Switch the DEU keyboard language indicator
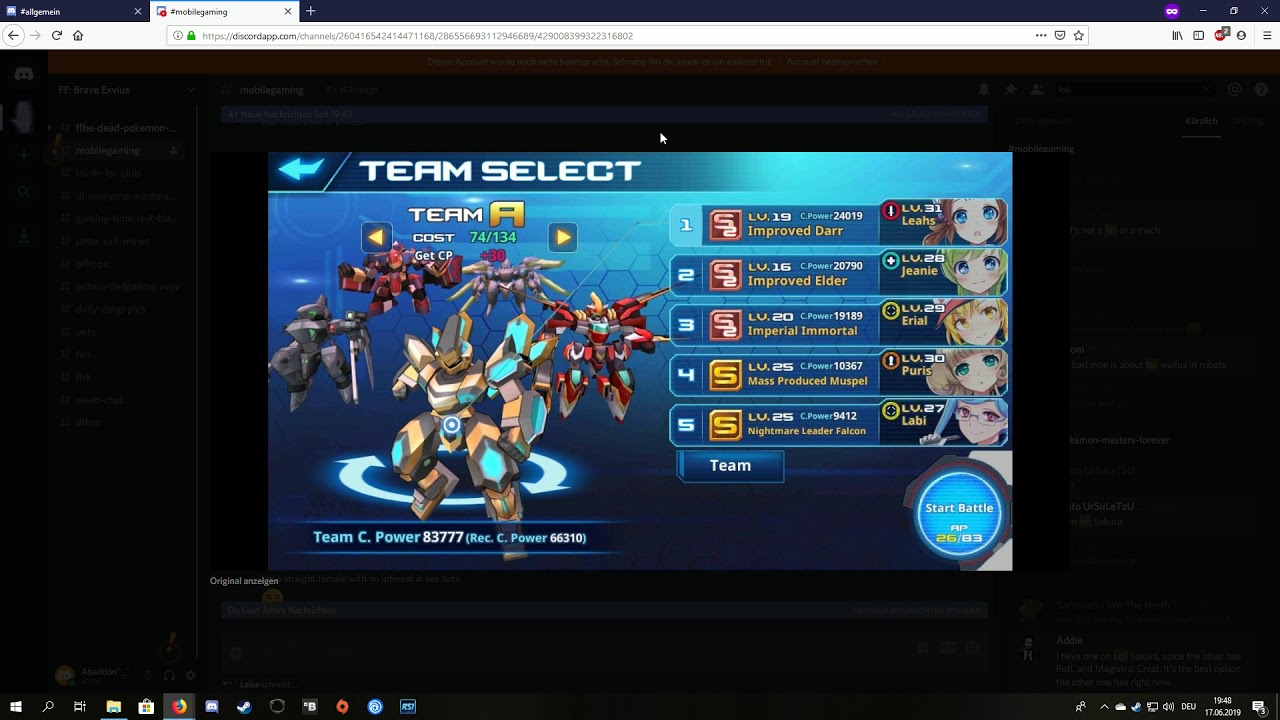 1189,707
